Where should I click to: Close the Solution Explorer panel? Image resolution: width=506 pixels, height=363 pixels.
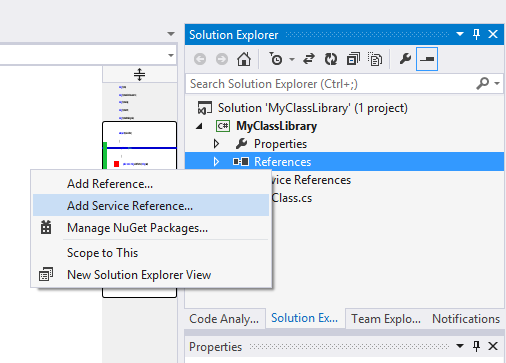tap(493, 34)
